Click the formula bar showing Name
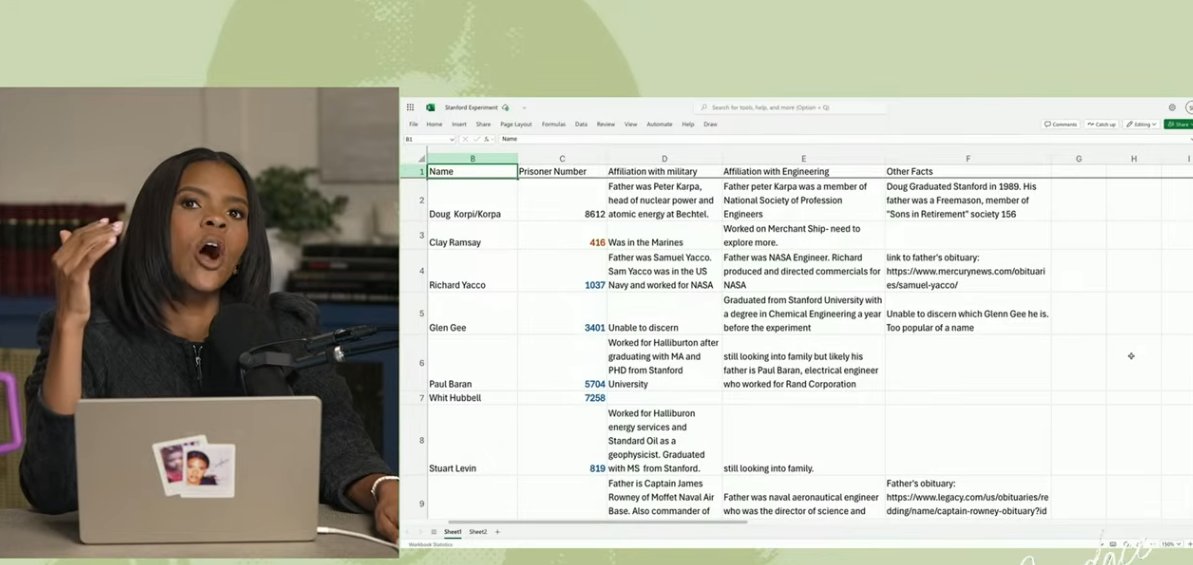Screen dimensions: 1193x565 (x=845, y=139)
